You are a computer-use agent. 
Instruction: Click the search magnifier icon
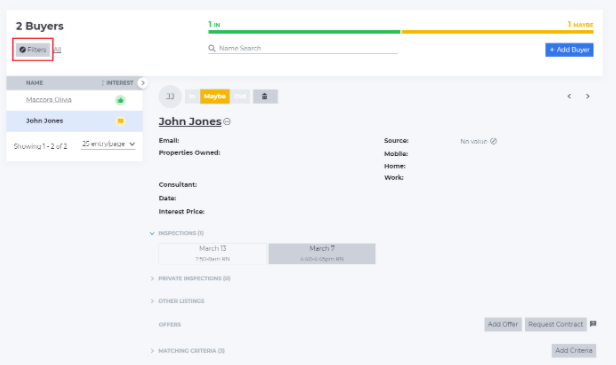click(x=212, y=48)
